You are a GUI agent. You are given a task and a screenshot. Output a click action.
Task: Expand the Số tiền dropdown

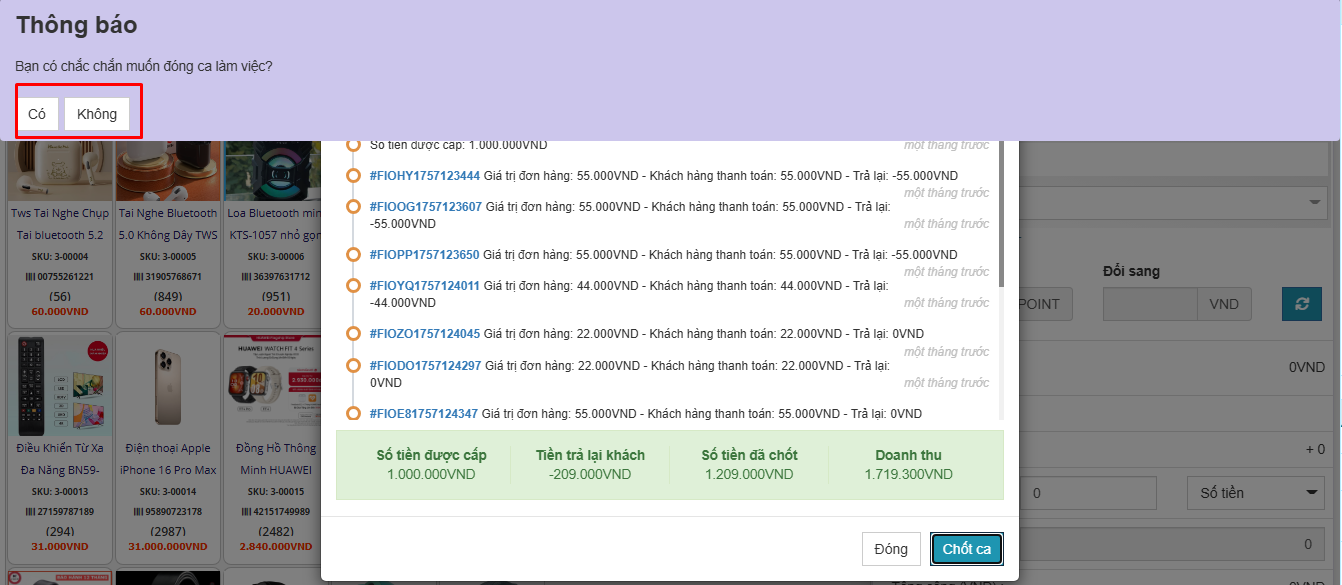[1256, 493]
